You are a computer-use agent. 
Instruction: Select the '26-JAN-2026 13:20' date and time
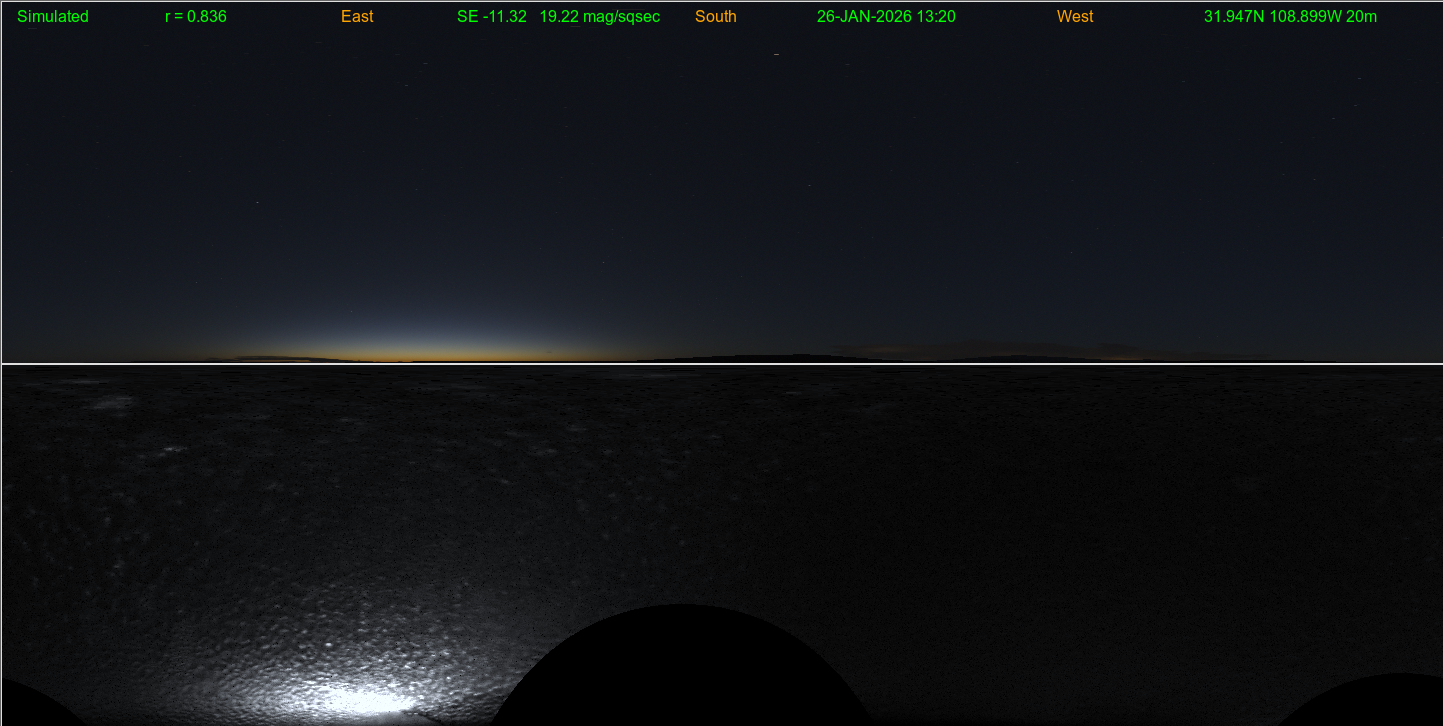(886, 17)
